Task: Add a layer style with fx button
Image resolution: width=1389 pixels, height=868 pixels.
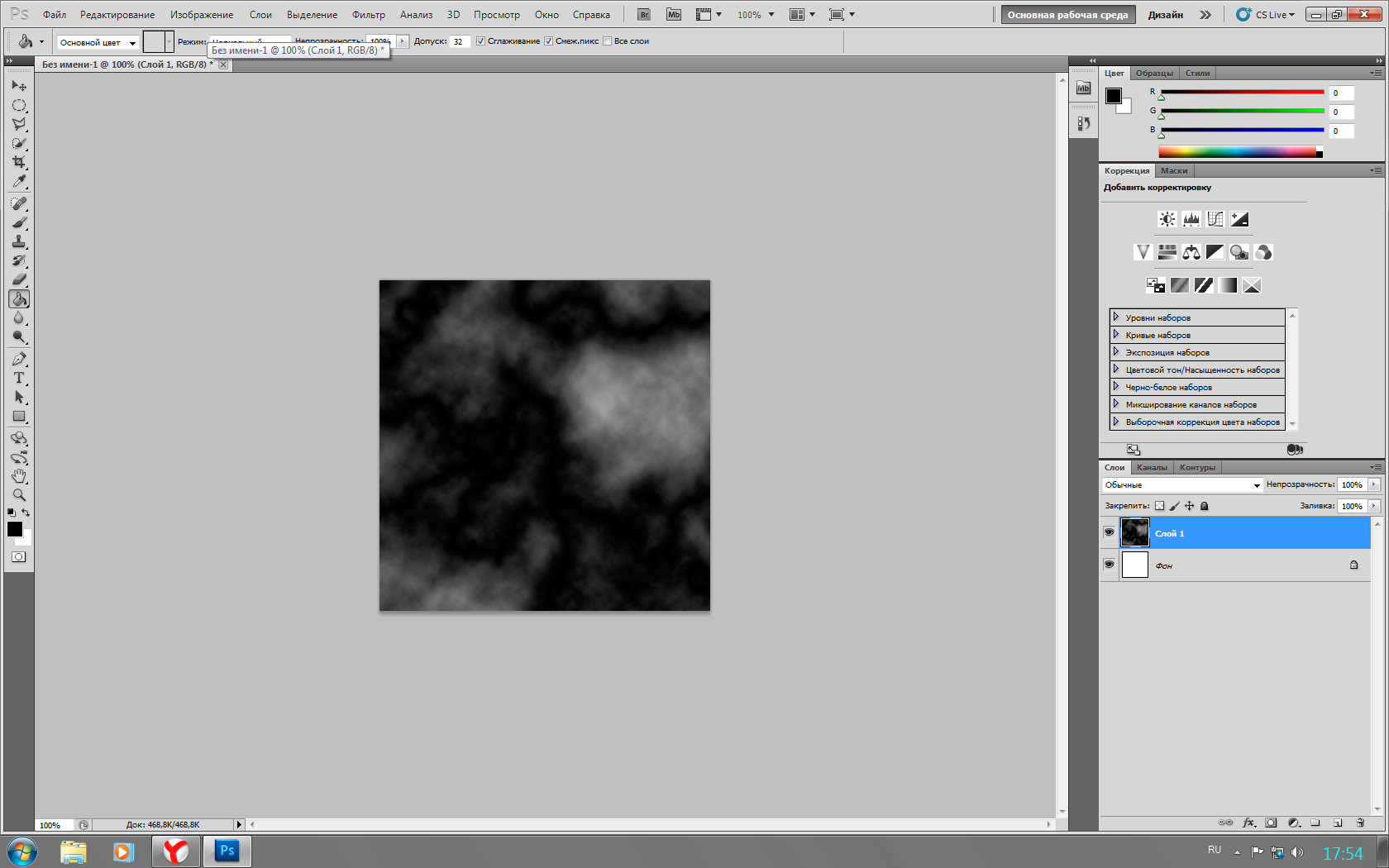Action: click(x=1248, y=823)
